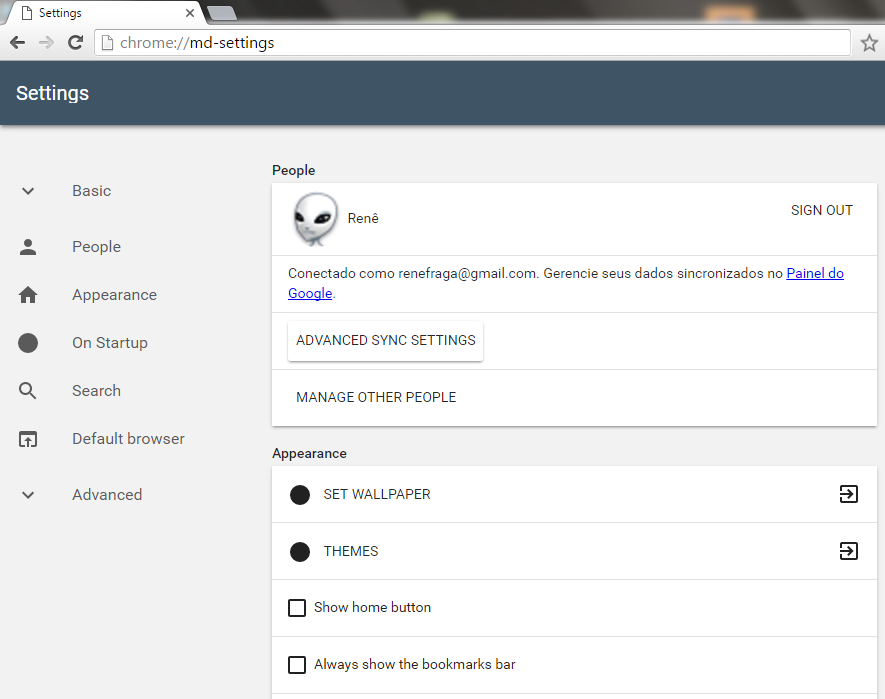The image size is (885, 699).
Task: Click the Appearance house icon in sidebar
Action: point(28,295)
